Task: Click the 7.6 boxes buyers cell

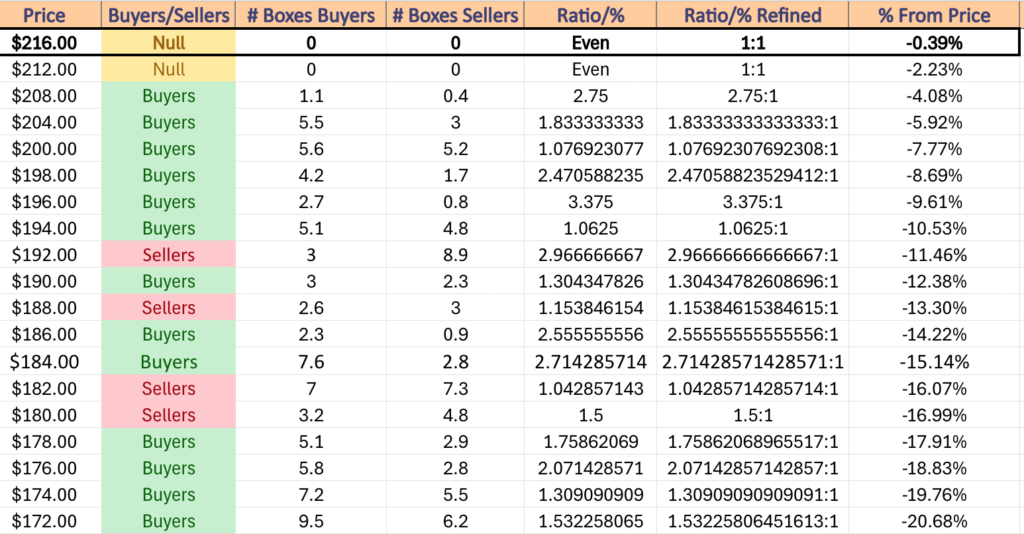Action: pyautogui.click(x=311, y=362)
